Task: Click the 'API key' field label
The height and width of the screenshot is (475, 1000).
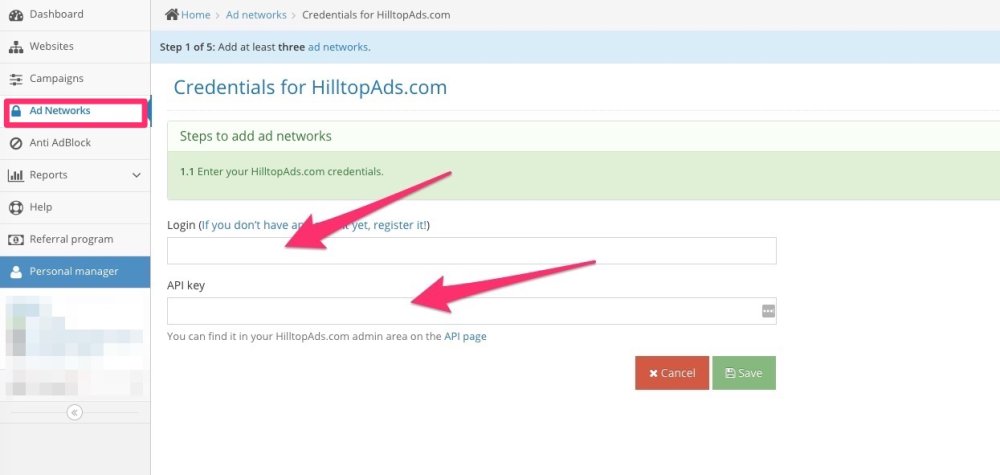Action: point(186,286)
